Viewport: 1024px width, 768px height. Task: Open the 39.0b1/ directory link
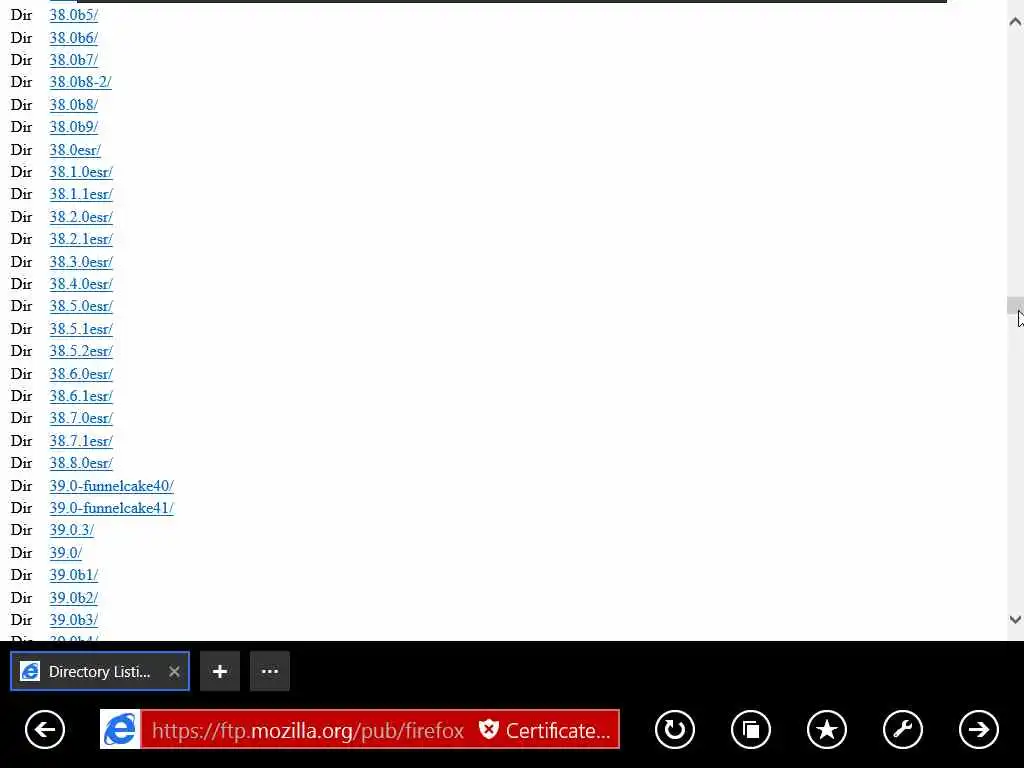click(74, 575)
